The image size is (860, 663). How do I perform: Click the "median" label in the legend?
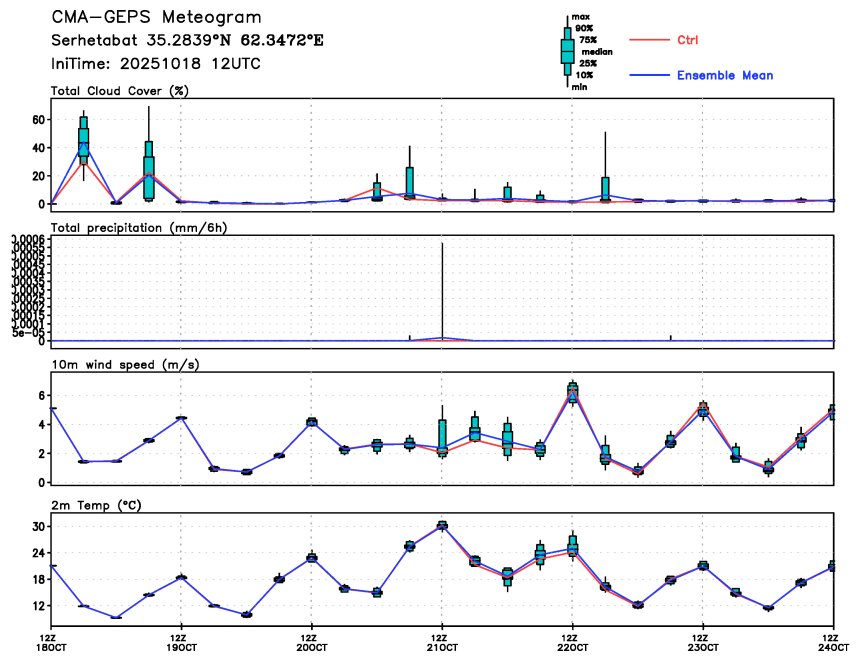point(596,51)
